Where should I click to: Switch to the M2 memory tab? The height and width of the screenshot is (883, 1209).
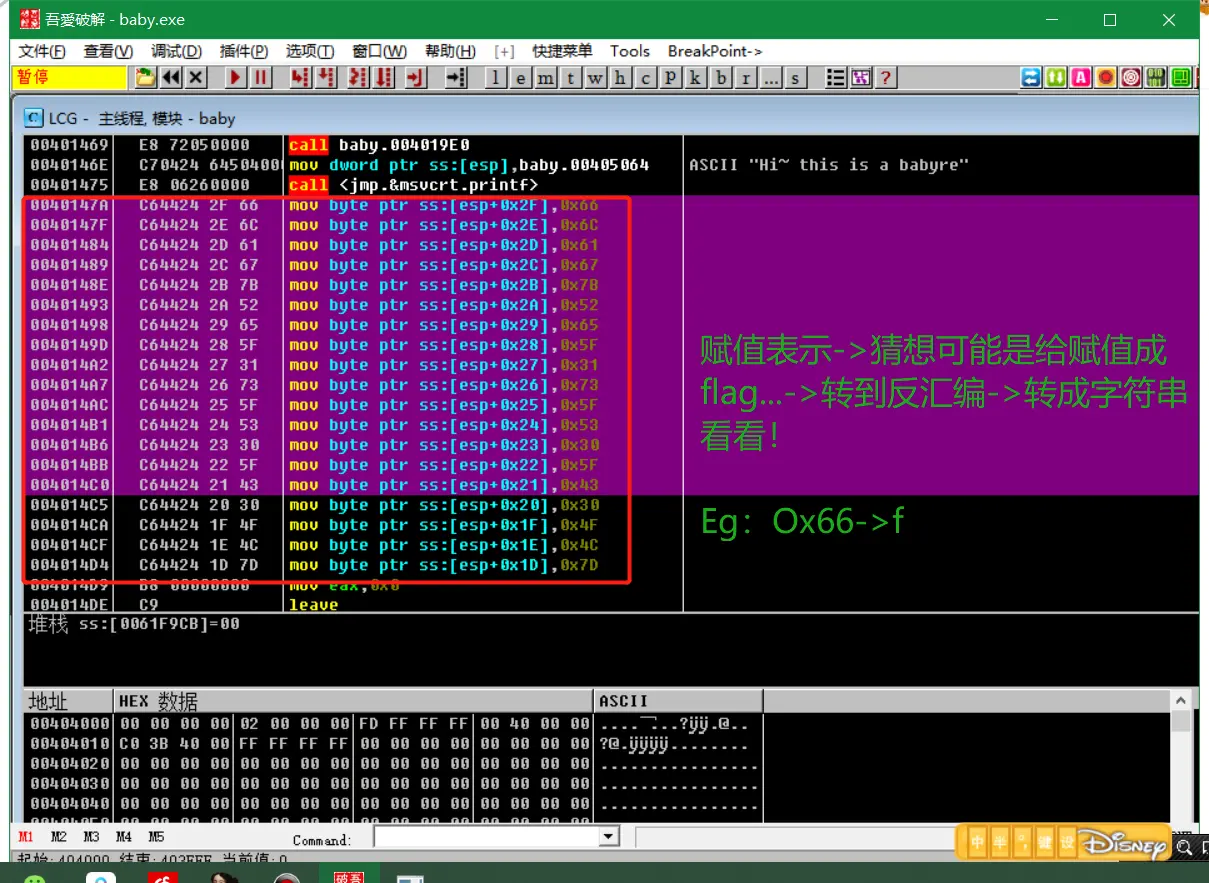pyautogui.click(x=59, y=837)
